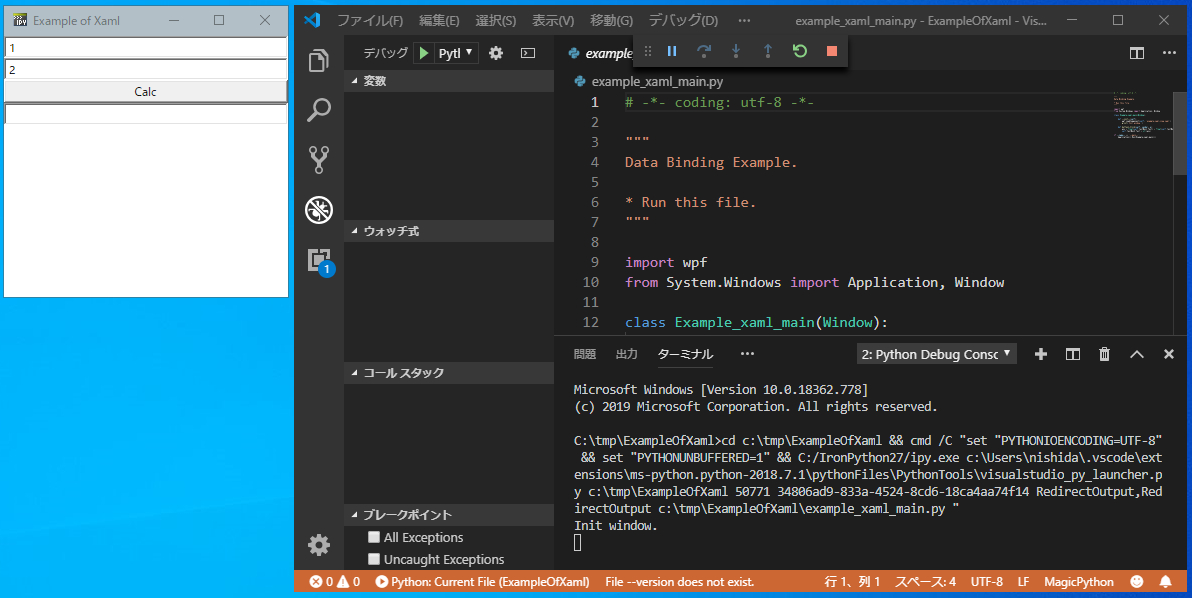Open the 表示(V) menu
The width and height of the screenshot is (1192, 598).
coord(553,21)
